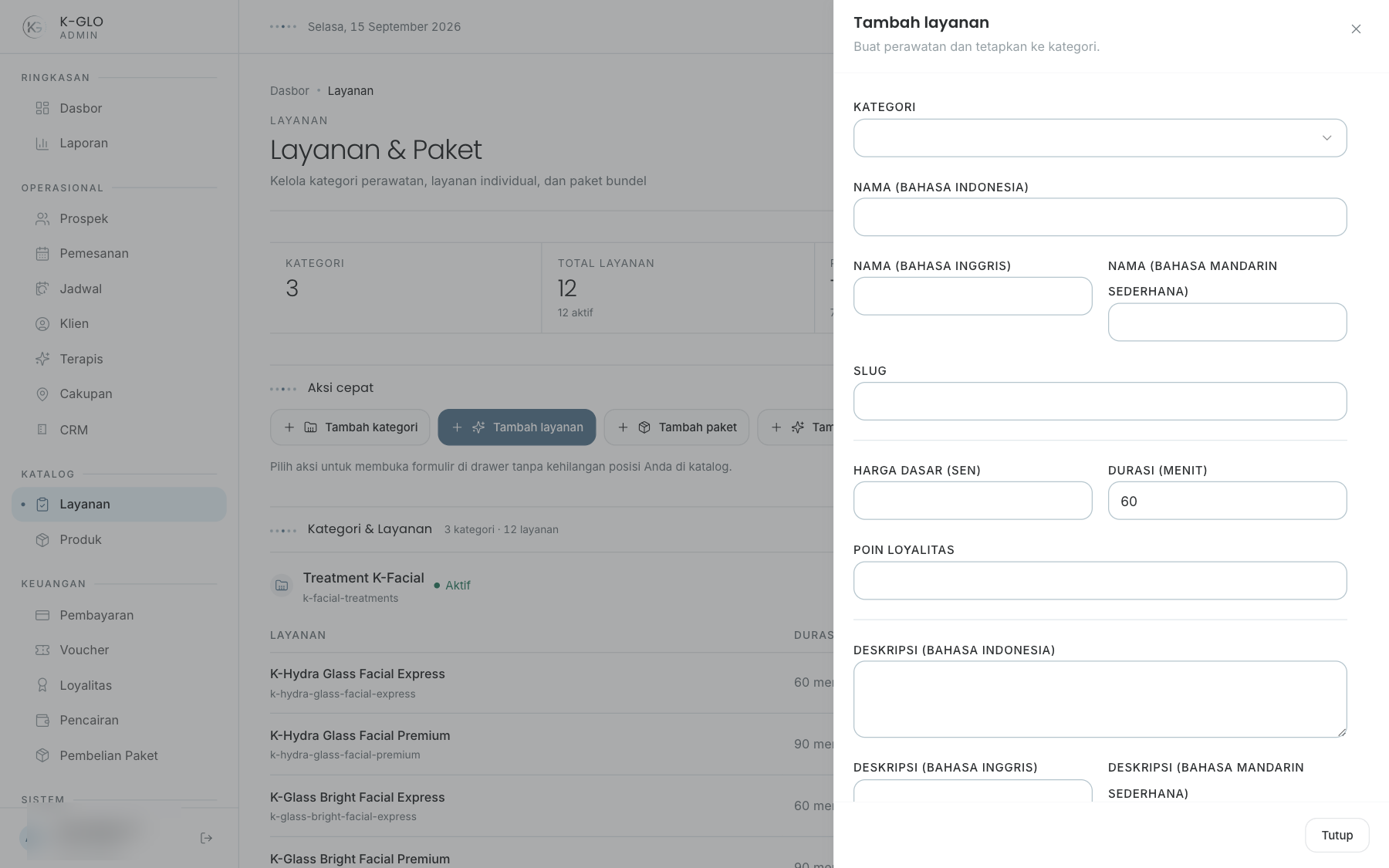Click the Durasi field showing 60

pyautogui.click(x=1227, y=501)
